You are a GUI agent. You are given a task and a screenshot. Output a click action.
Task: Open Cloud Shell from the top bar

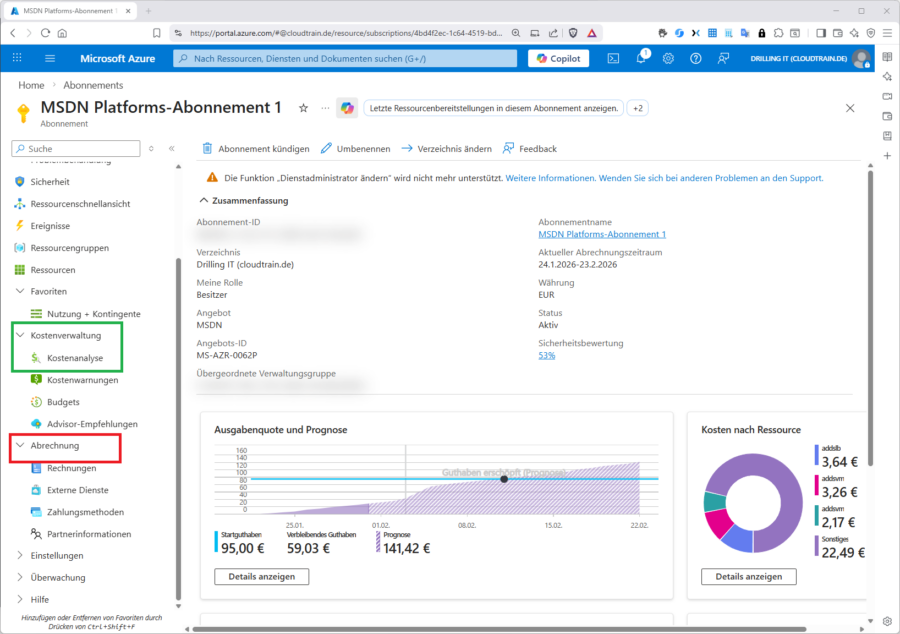pos(613,58)
